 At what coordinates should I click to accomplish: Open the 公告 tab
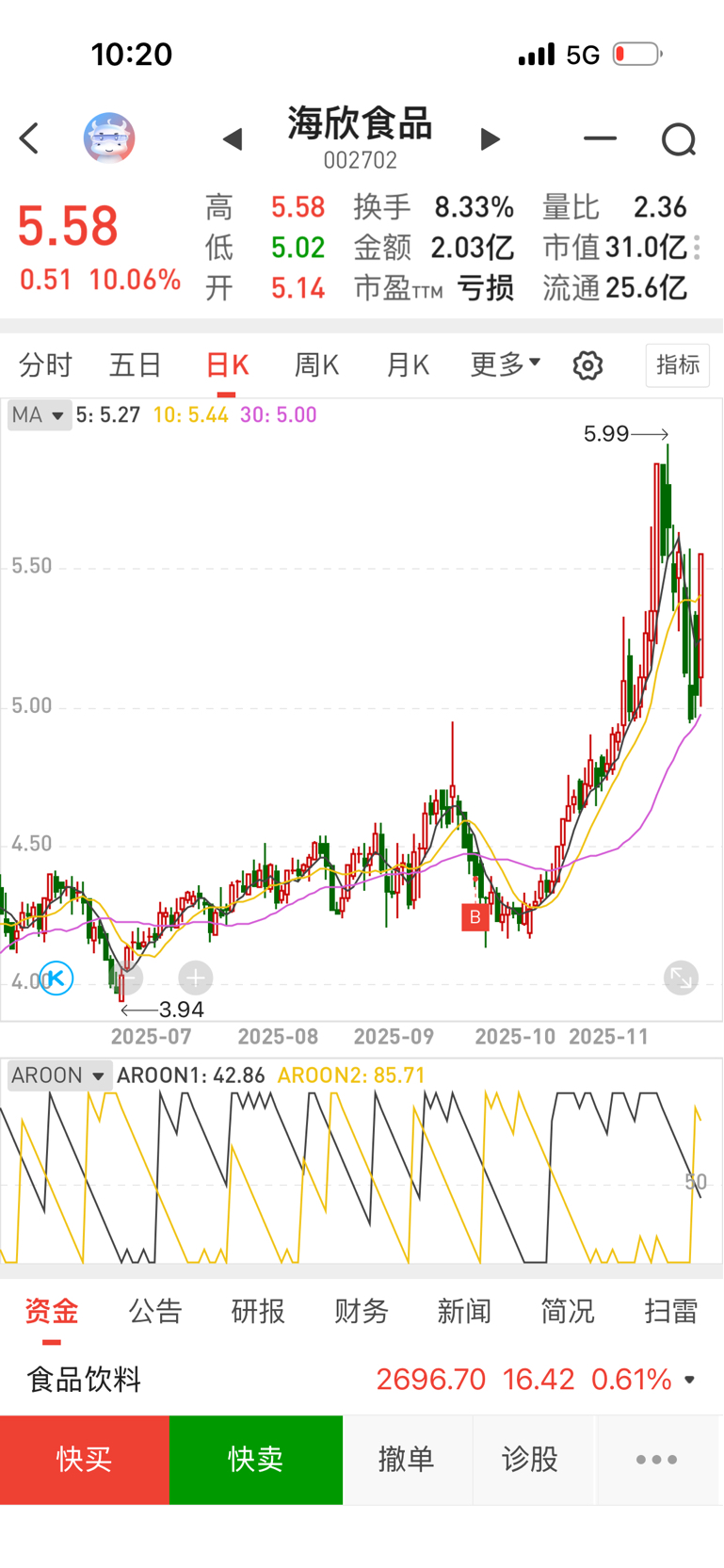coord(155,1311)
